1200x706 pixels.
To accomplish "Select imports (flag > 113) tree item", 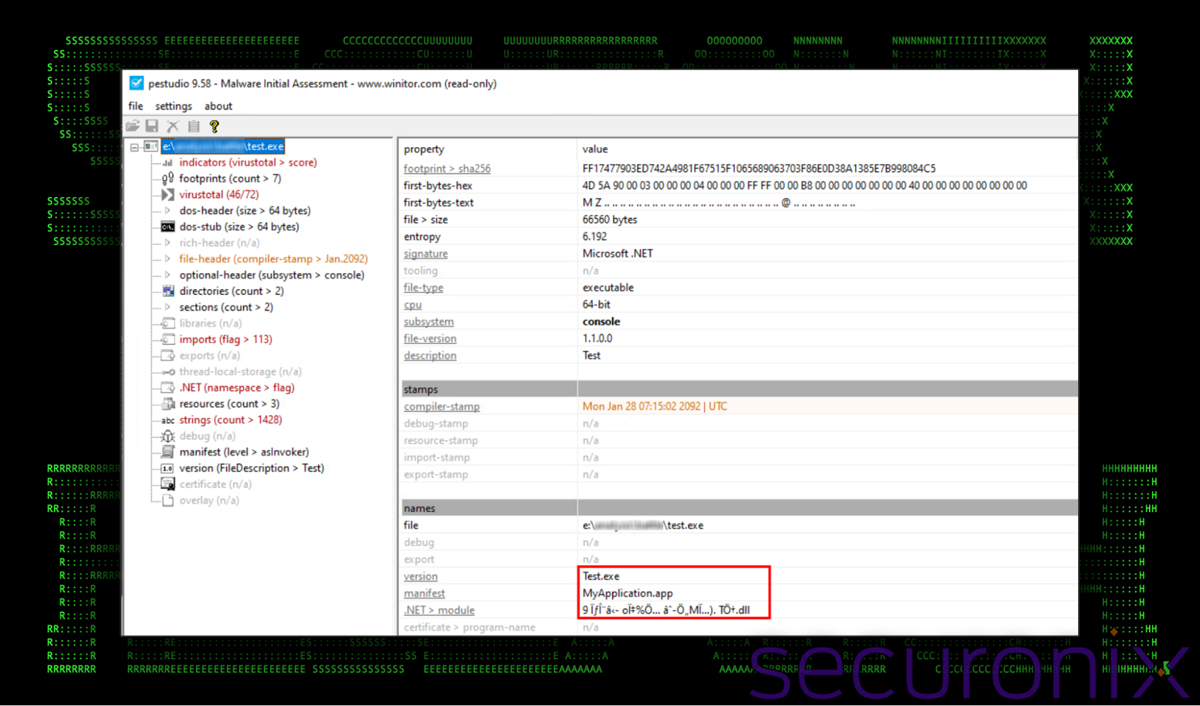I will [225, 340].
